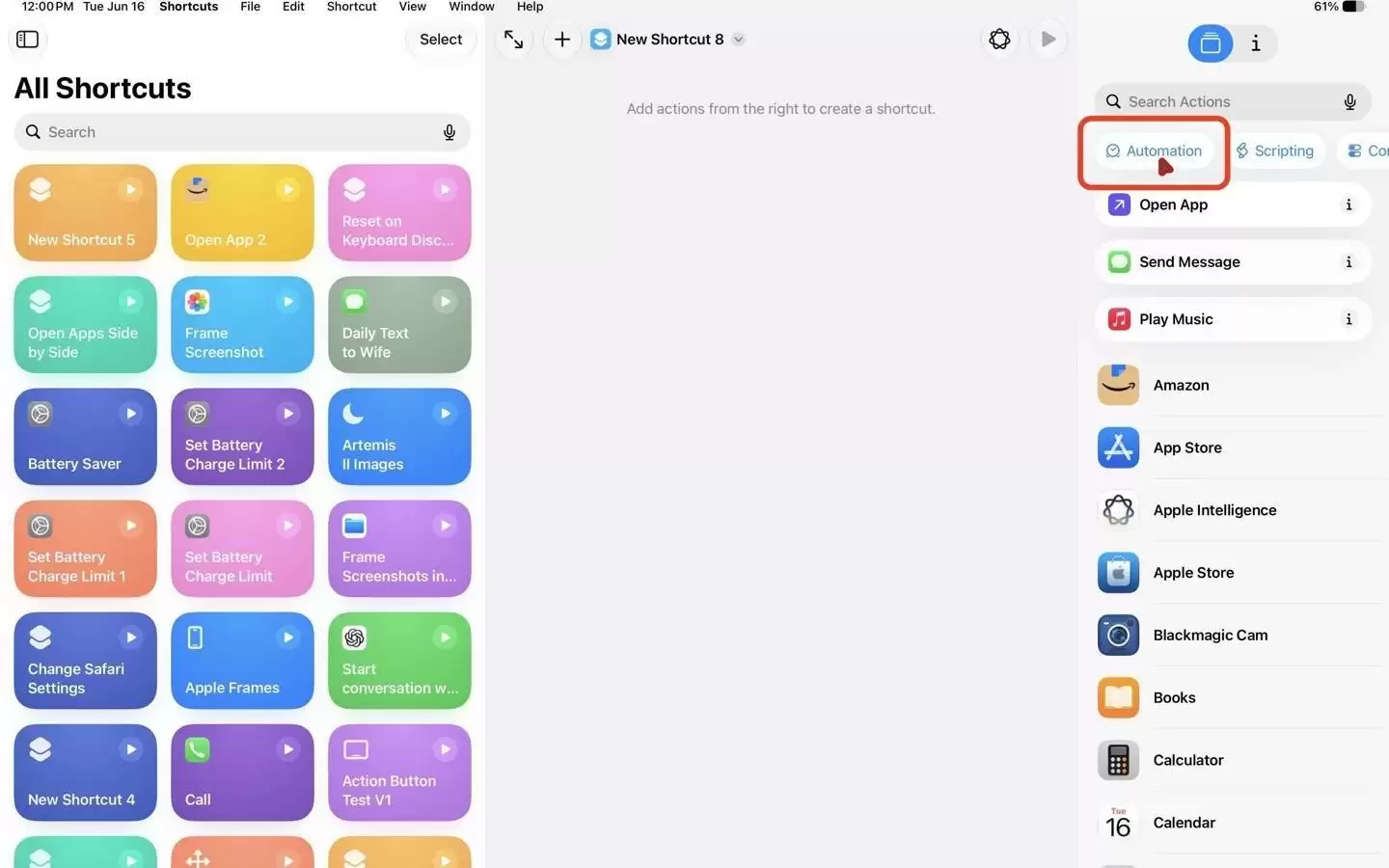Click the expand editor arrows icon

tap(513, 40)
